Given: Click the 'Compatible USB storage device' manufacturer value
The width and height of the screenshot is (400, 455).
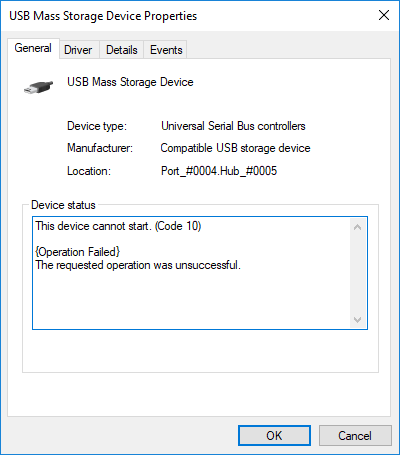Looking at the screenshot, I should 235,148.
